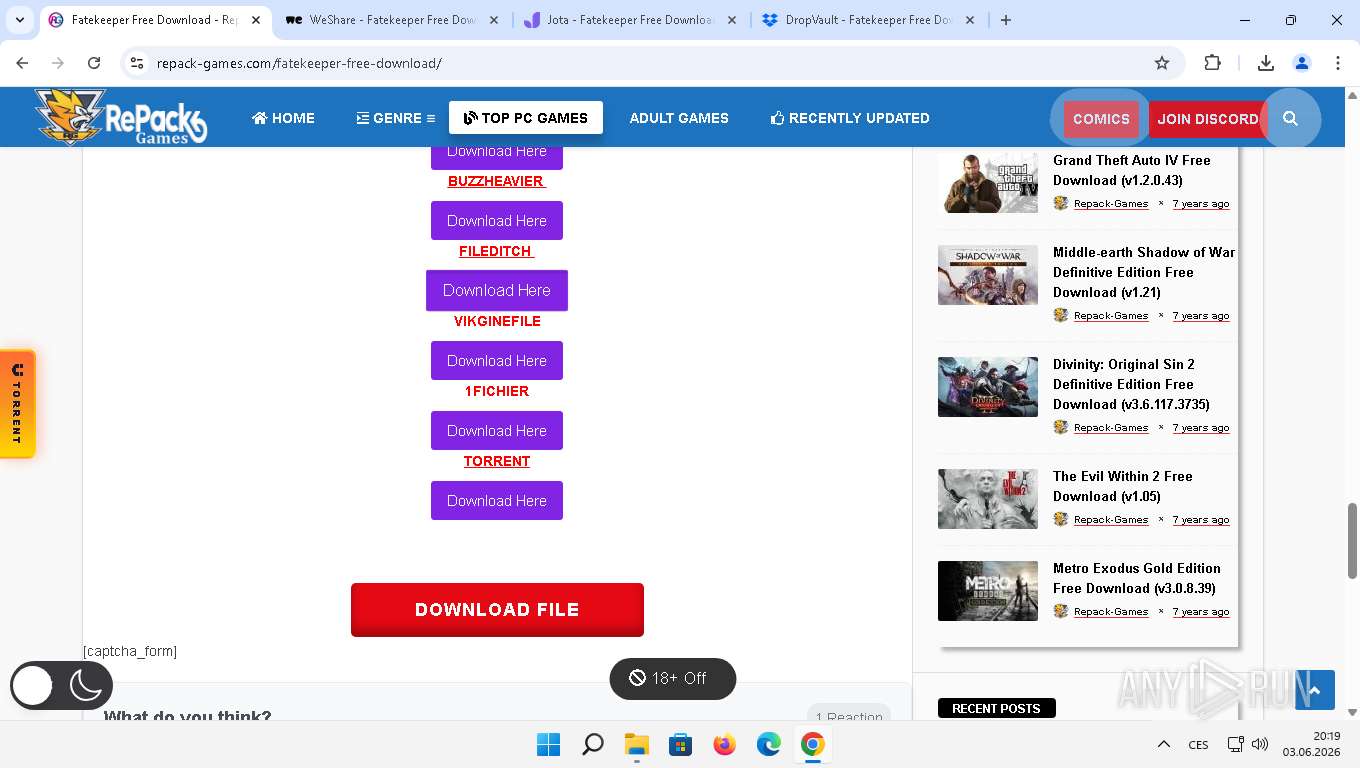Viewport: 1360px width, 768px height.
Task: Open Chrome downloads icon
Action: point(1265,63)
